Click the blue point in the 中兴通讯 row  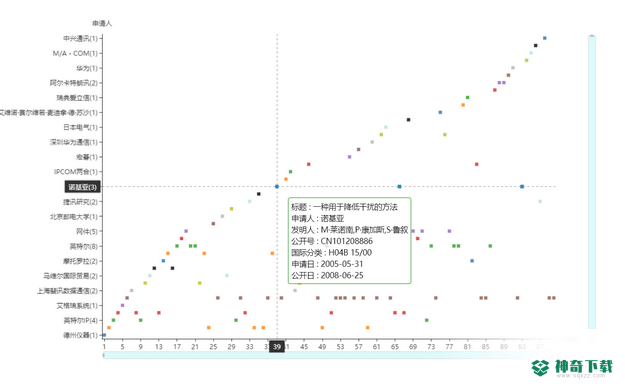(x=544, y=38)
